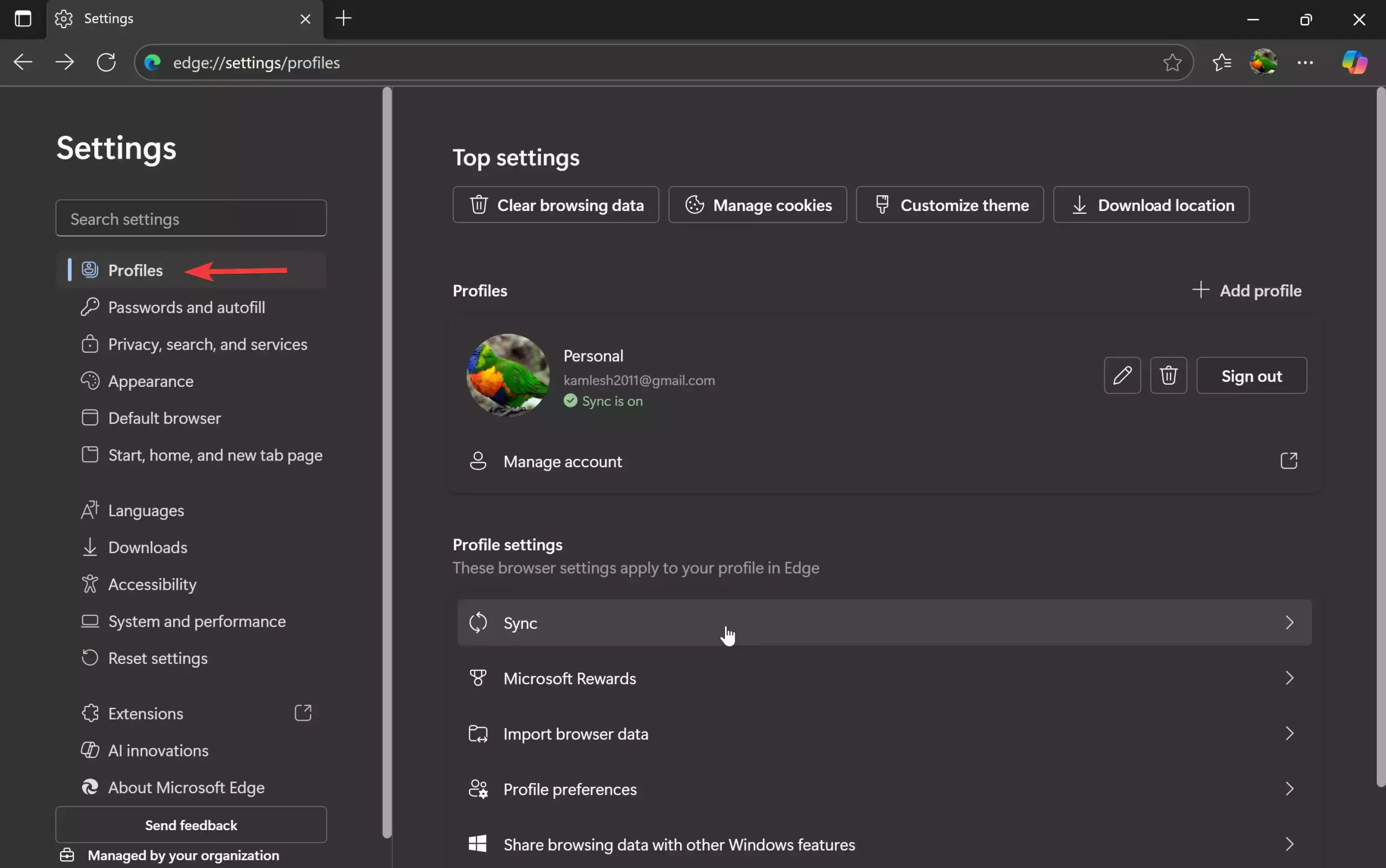Delete the Personal profile via trash icon
The width and height of the screenshot is (1386, 868).
tap(1169, 375)
